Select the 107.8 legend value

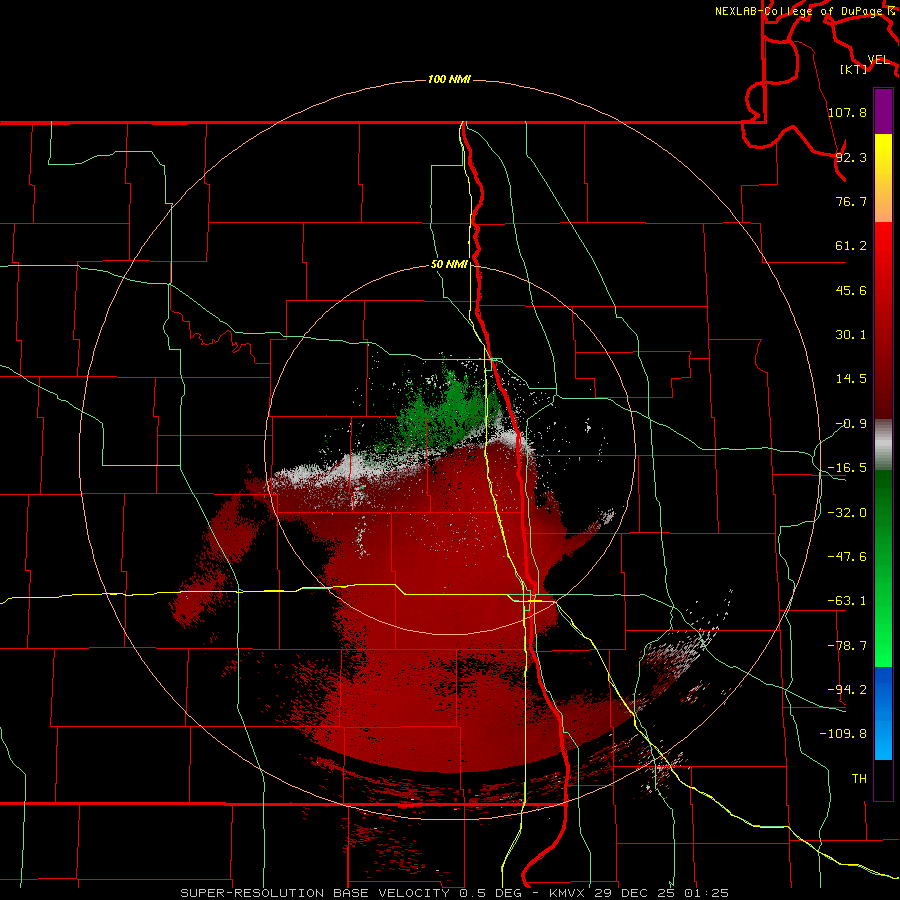pyautogui.click(x=847, y=112)
